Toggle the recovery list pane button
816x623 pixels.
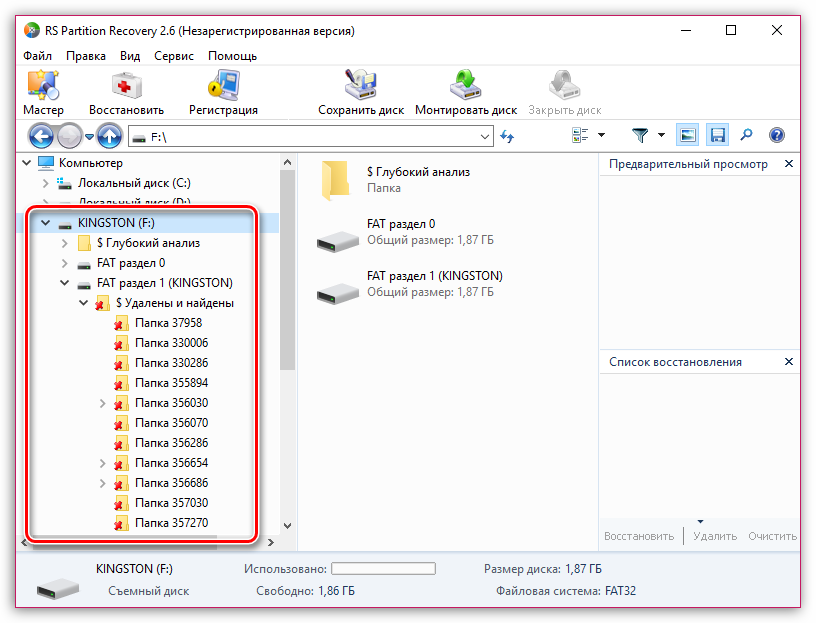tap(718, 135)
